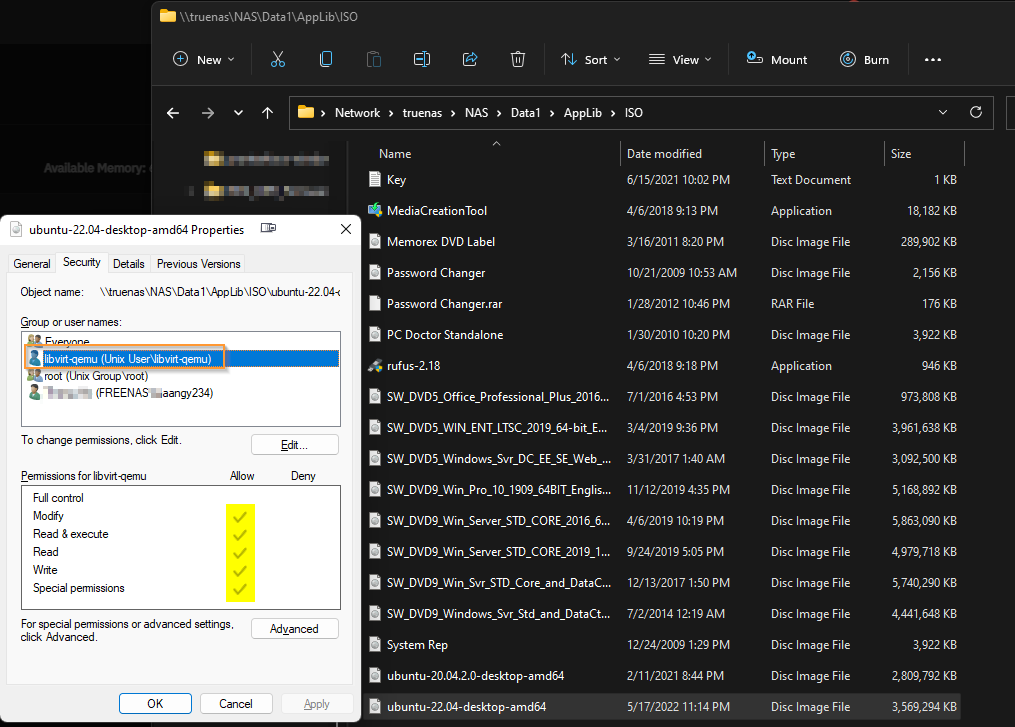Expand the chevron after truenas in breadcrumb
This screenshot has height=727, width=1015.
pos(453,113)
